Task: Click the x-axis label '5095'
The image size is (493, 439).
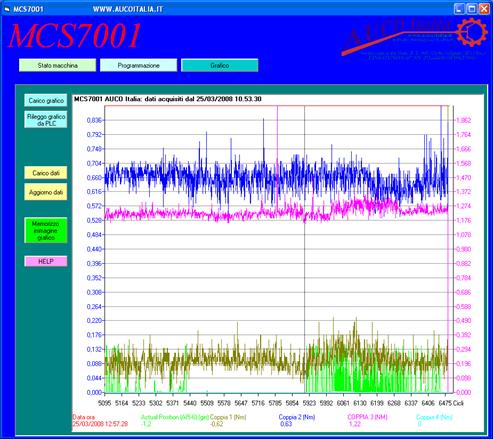Action: pos(104,403)
